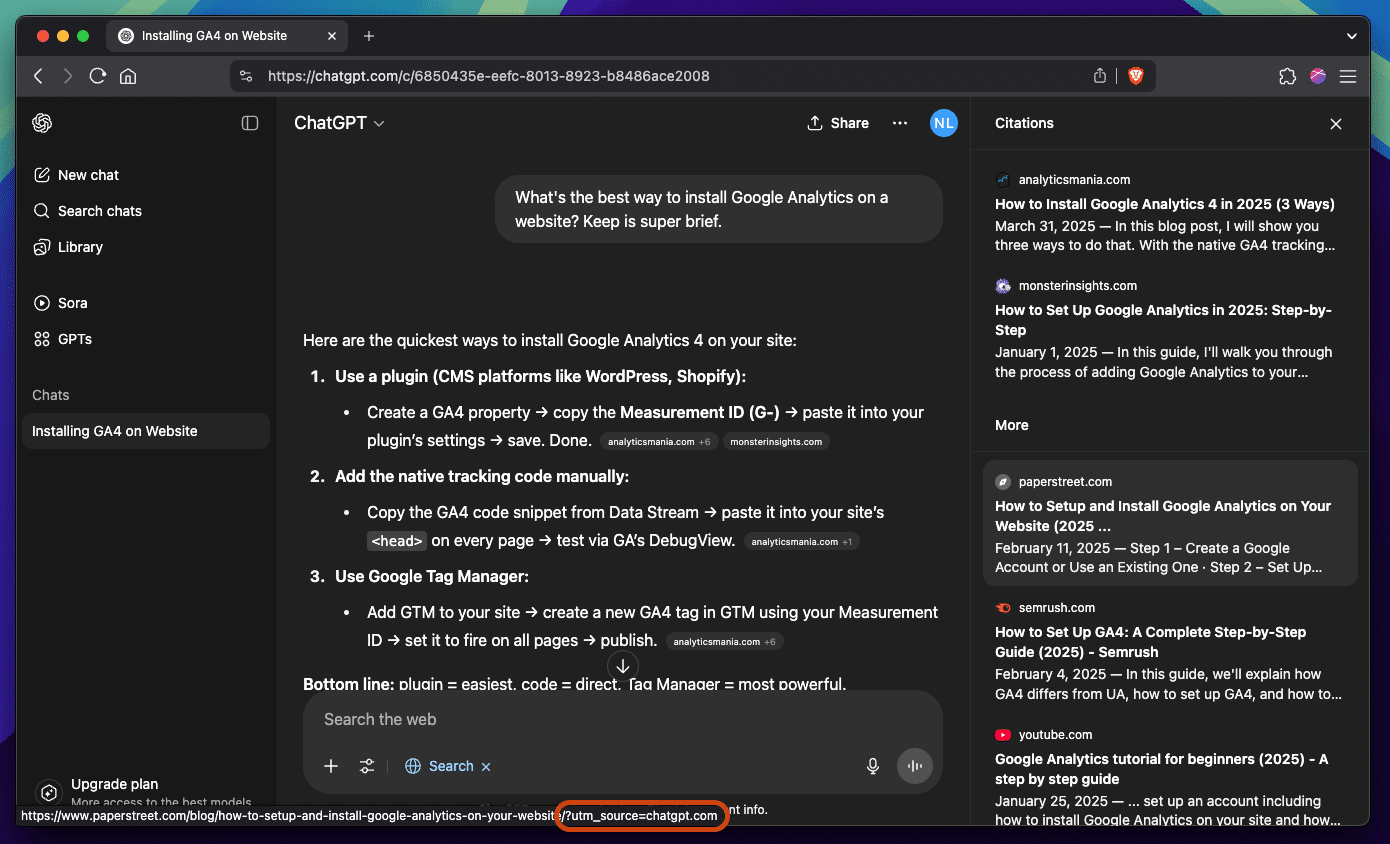
Task: Open the browser hamburger menu
Action: [1348, 76]
